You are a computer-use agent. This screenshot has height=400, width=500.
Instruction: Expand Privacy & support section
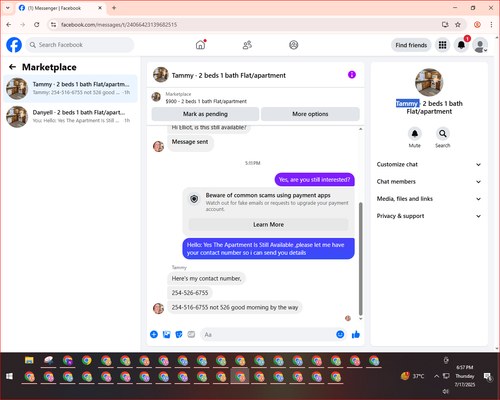429,216
